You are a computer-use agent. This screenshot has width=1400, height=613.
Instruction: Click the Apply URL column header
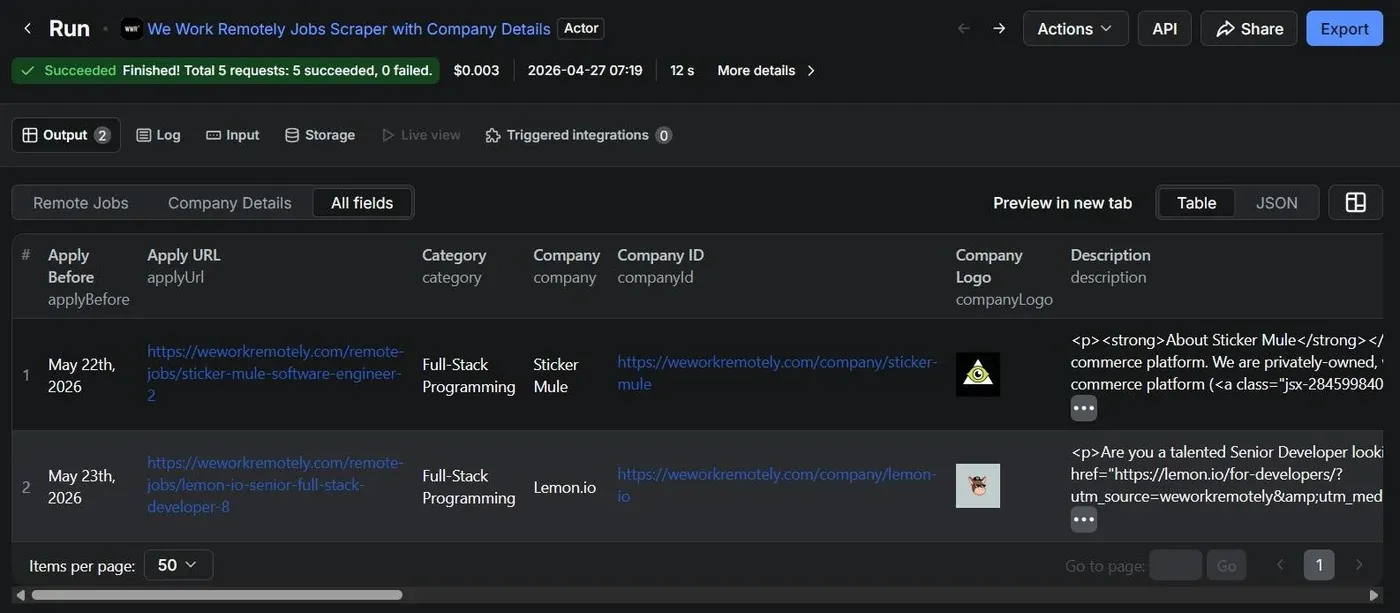[x=184, y=266]
